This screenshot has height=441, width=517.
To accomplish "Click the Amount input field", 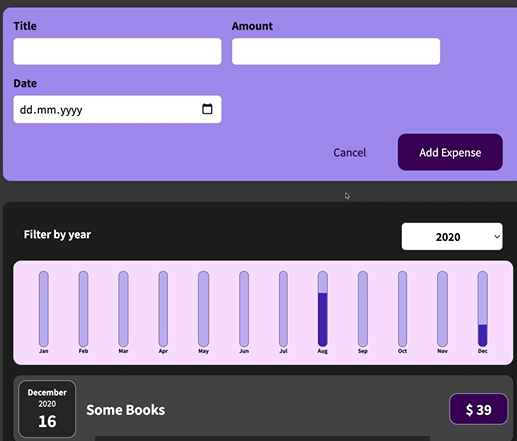I will (336, 51).
